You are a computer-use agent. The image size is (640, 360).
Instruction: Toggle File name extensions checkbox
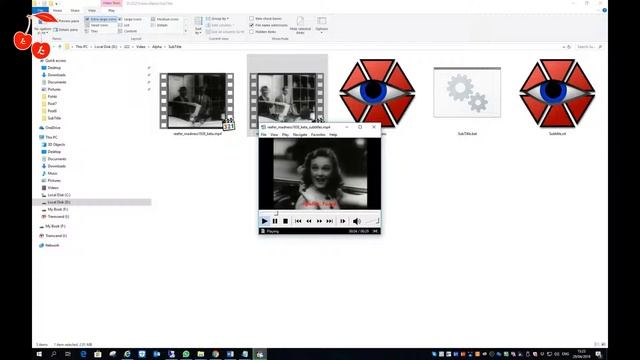coord(268,25)
